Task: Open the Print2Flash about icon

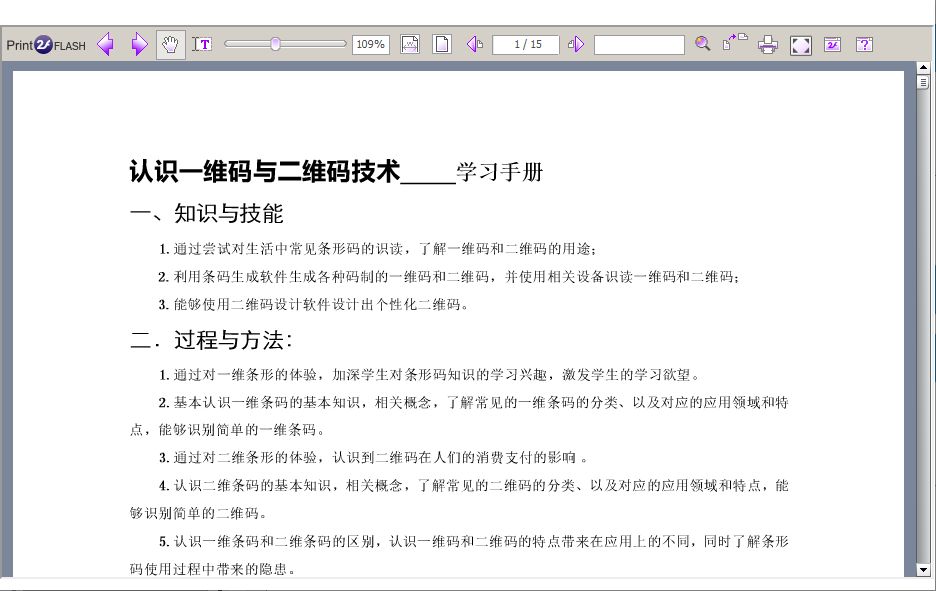Action: (x=832, y=45)
